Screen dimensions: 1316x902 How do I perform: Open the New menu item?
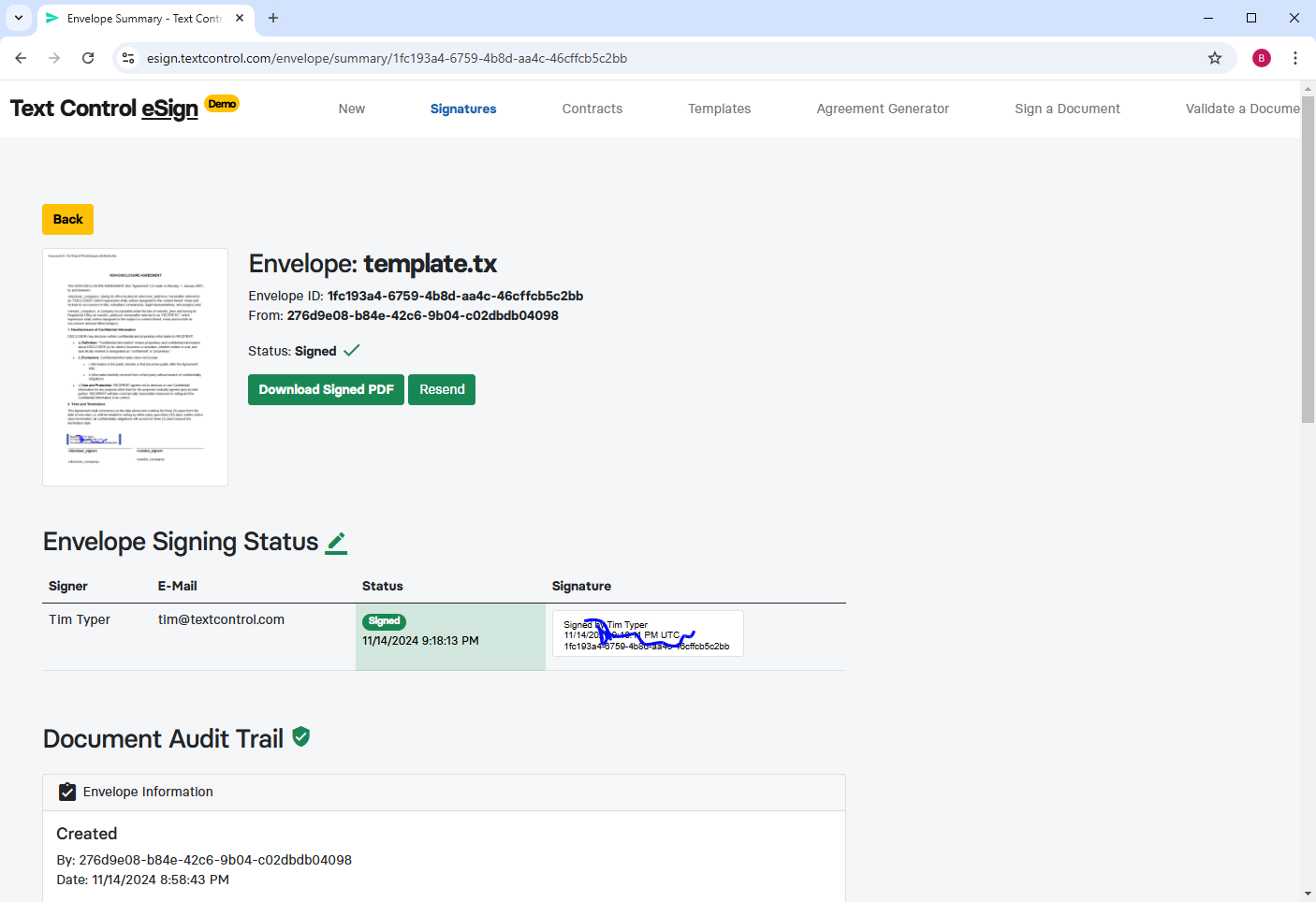(x=352, y=109)
